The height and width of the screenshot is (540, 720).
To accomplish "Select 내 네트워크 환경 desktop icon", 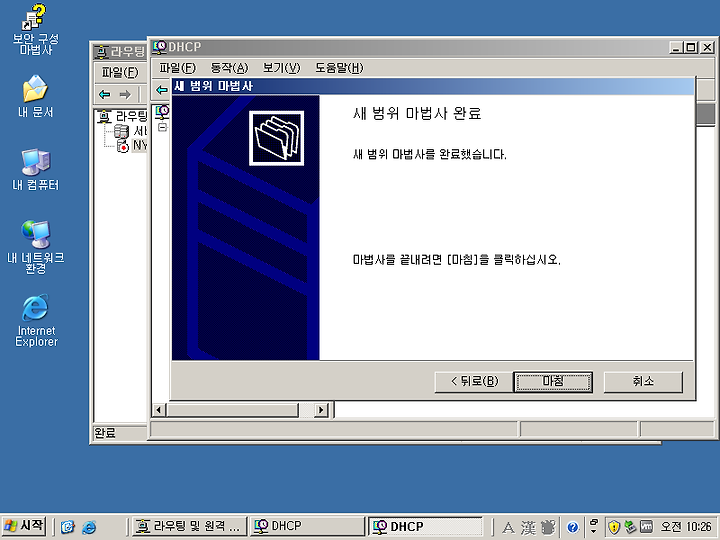I will coord(35,247).
